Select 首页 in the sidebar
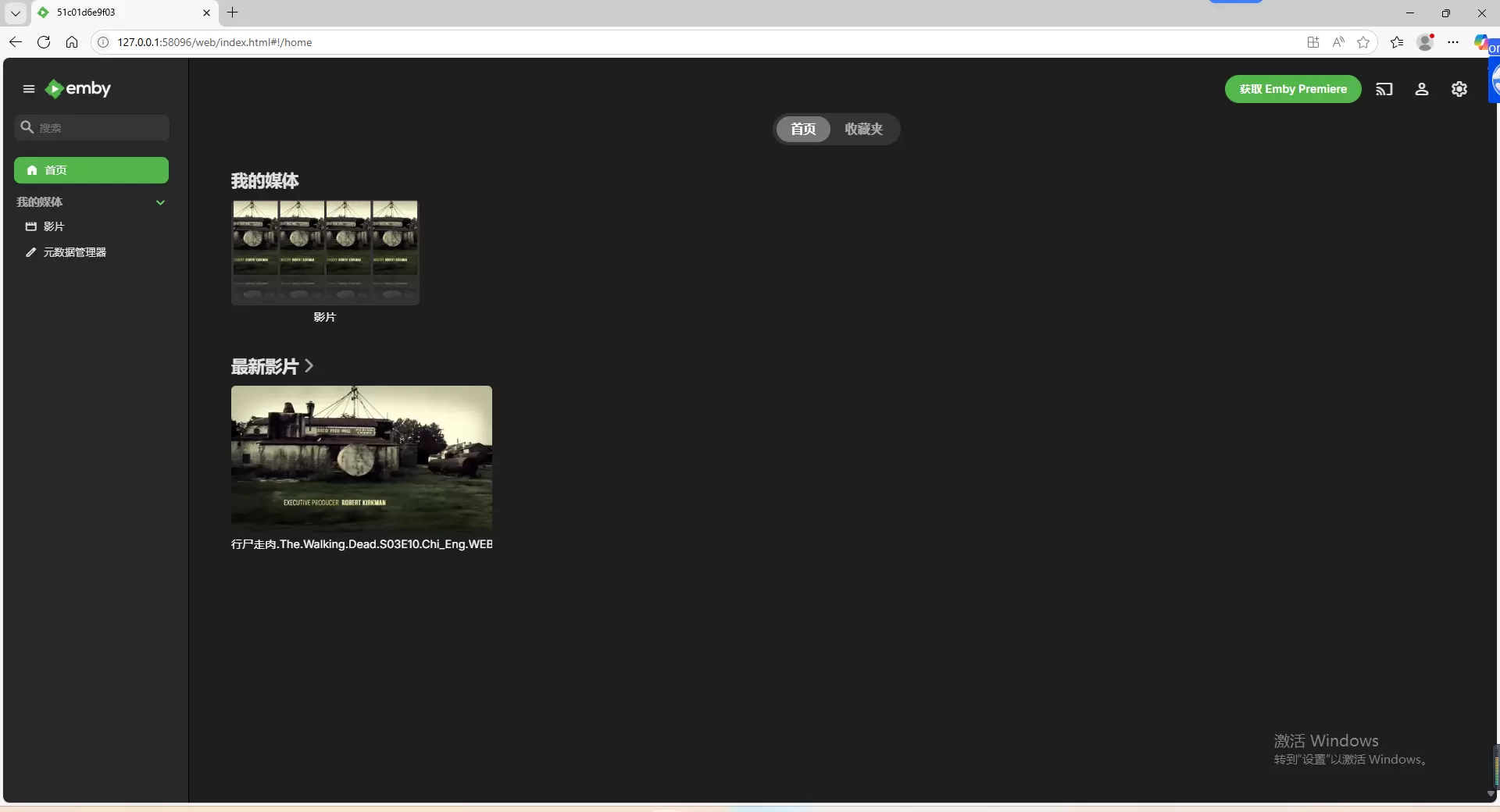Image resolution: width=1500 pixels, height=812 pixels. click(91, 170)
